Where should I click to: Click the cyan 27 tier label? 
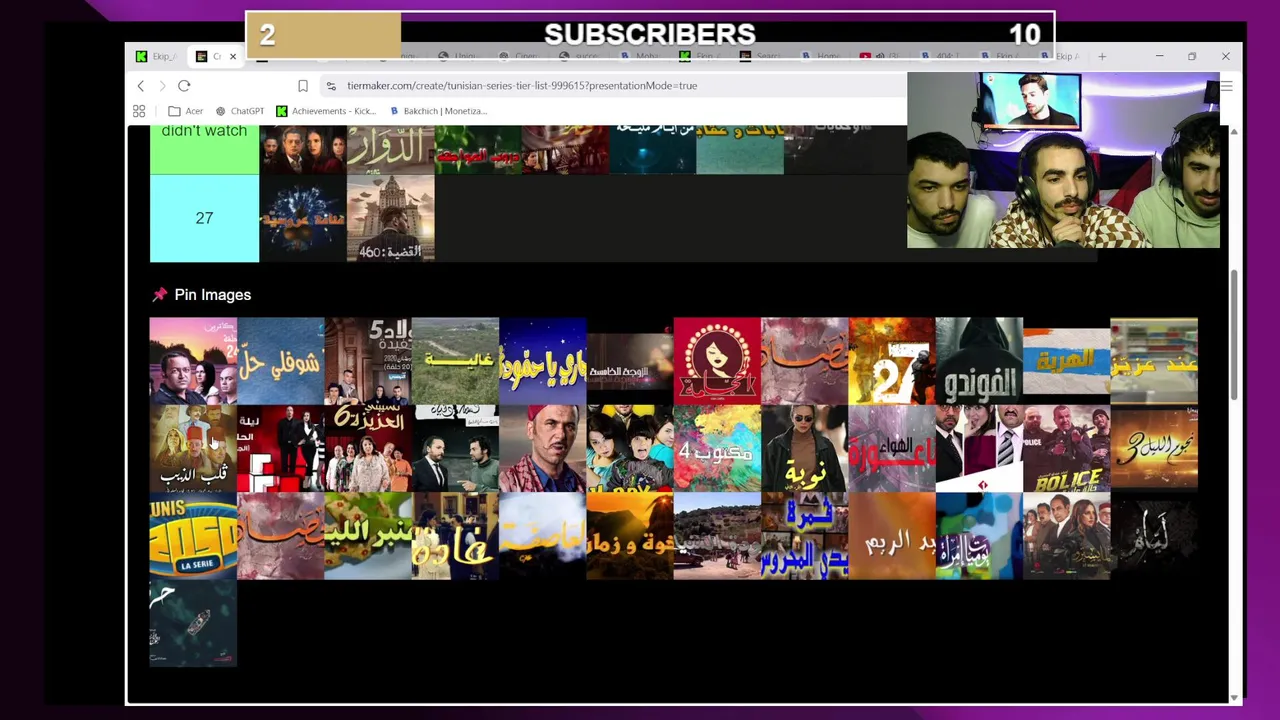(x=204, y=218)
